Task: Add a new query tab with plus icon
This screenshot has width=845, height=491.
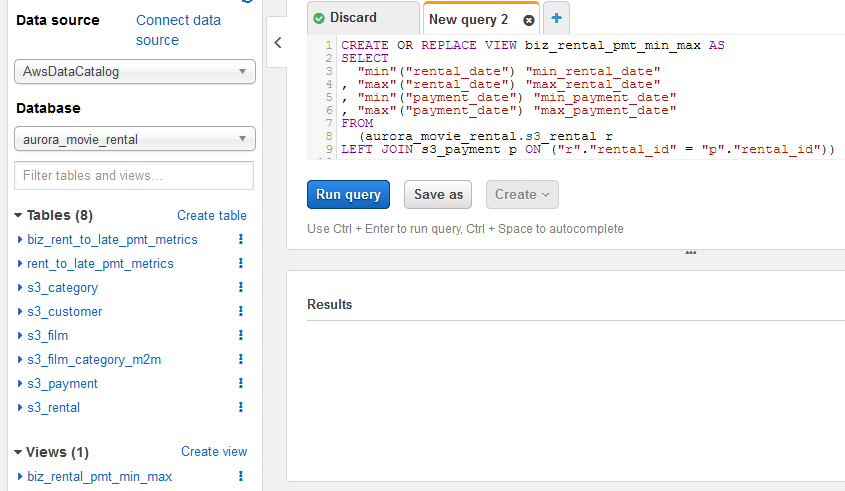Action: click(x=556, y=19)
